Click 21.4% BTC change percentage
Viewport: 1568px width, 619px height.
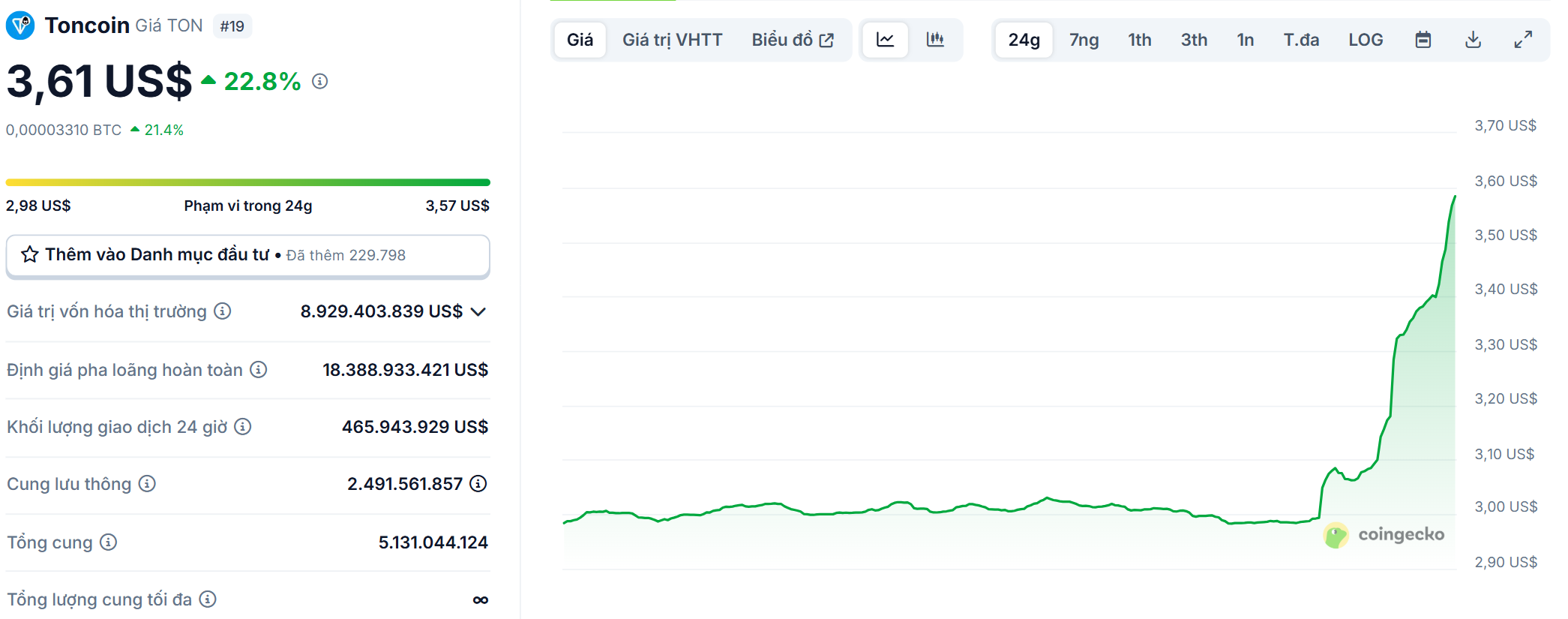tap(163, 130)
